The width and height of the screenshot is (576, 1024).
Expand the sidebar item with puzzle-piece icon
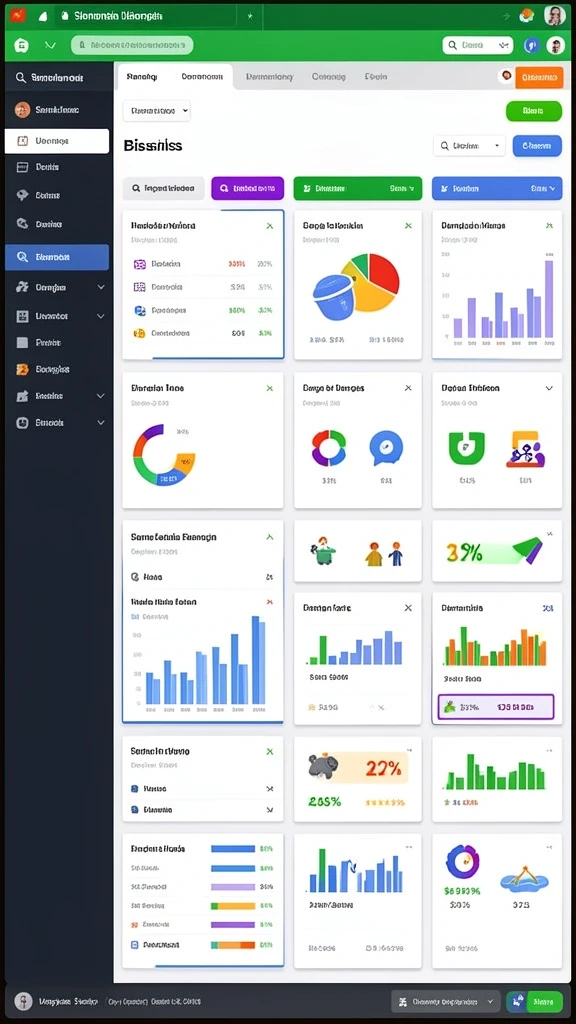point(57,287)
